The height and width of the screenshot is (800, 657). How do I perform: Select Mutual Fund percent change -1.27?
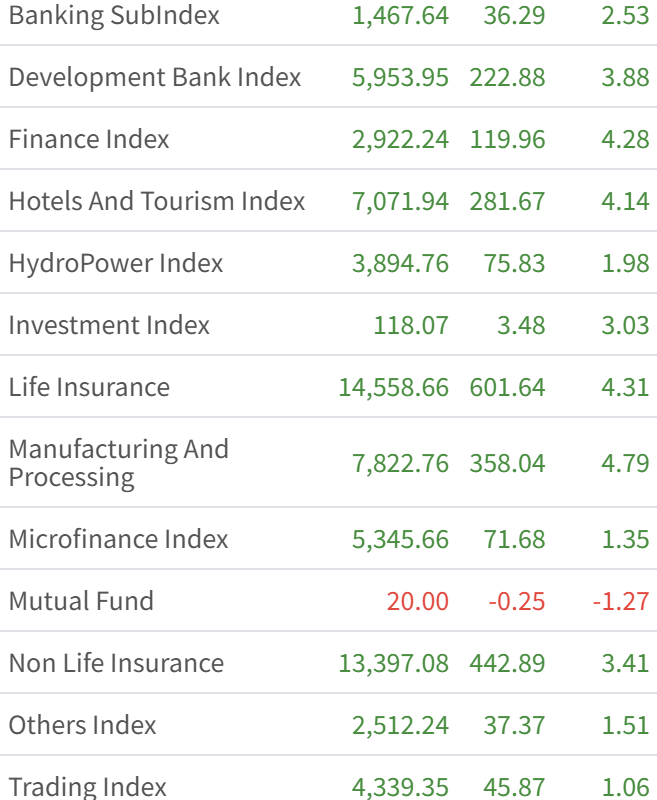click(x=620, y=602)
